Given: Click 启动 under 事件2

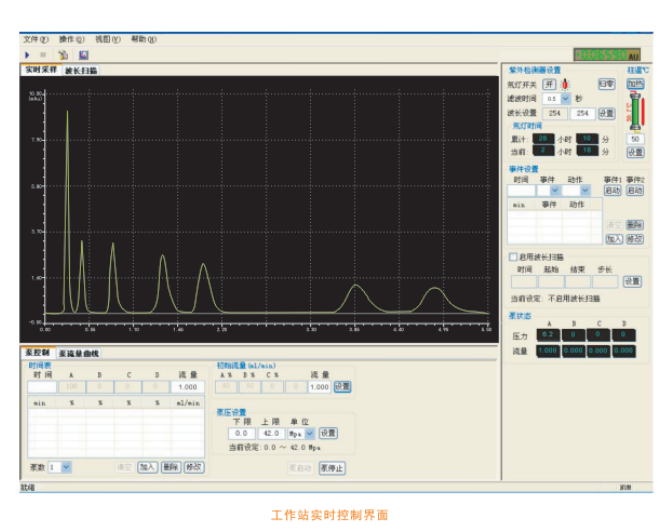Looking at the screenshot, I should coord(635,190).
